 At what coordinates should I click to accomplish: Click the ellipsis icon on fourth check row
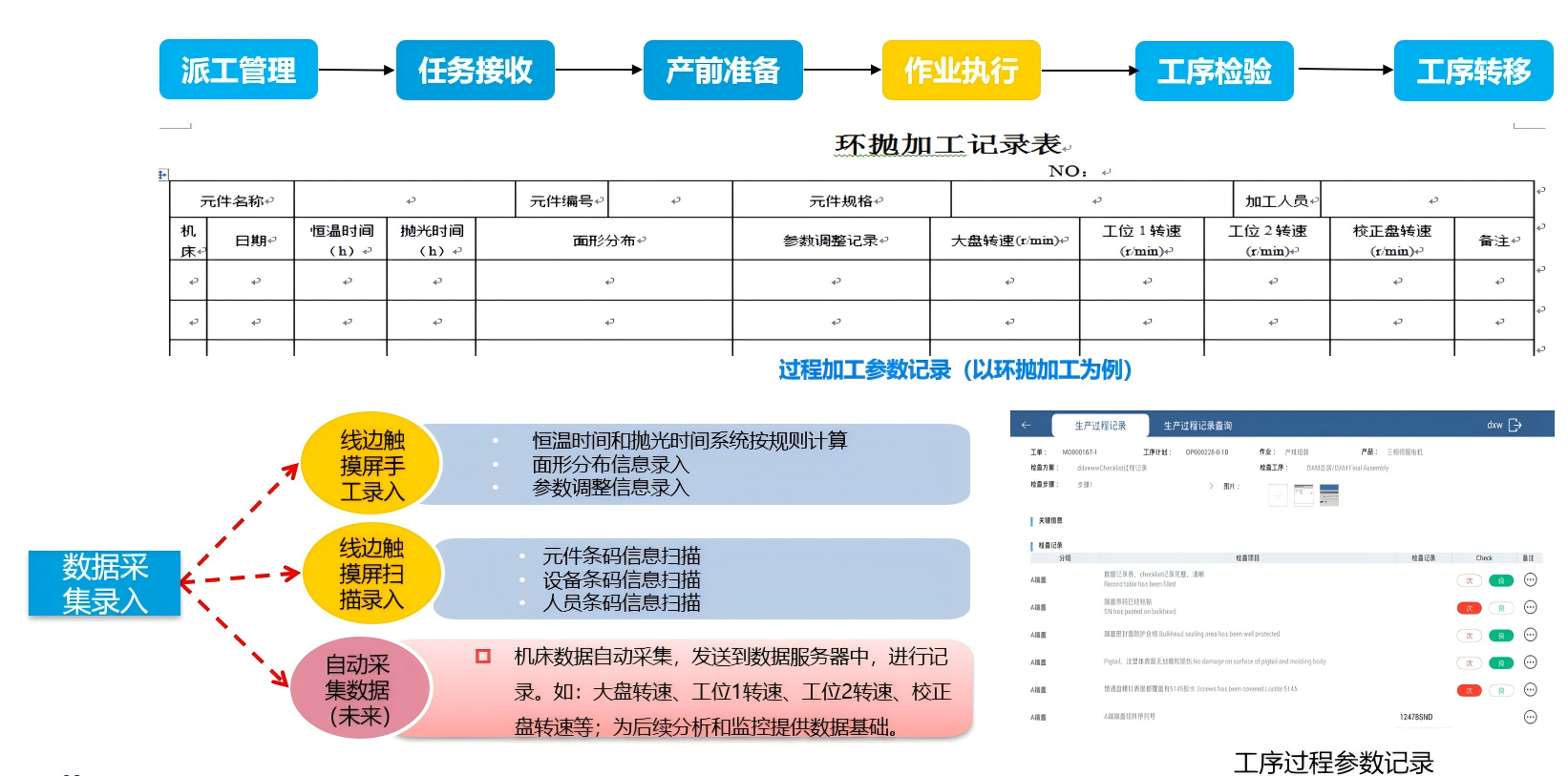[1530, 662]
